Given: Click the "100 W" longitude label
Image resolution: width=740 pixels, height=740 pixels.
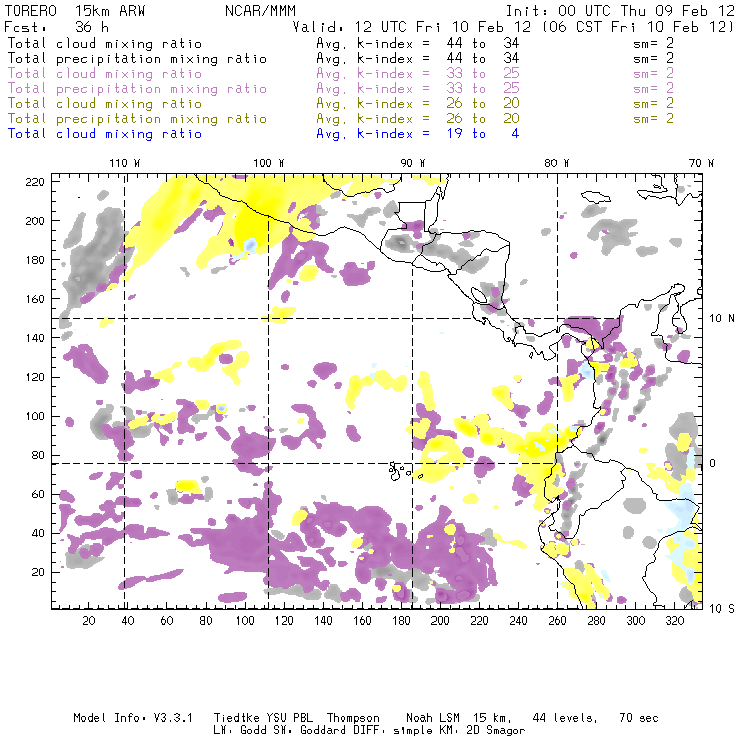Looking at the screenshot, I should point(269,163).
